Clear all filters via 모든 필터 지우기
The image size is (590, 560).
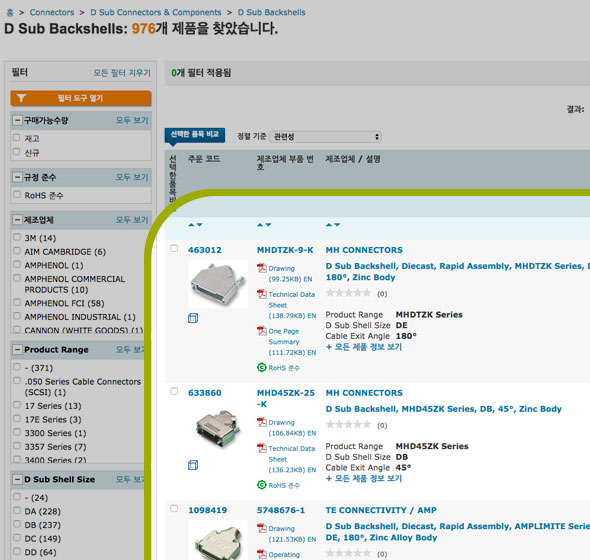click(x=122, y=73)
